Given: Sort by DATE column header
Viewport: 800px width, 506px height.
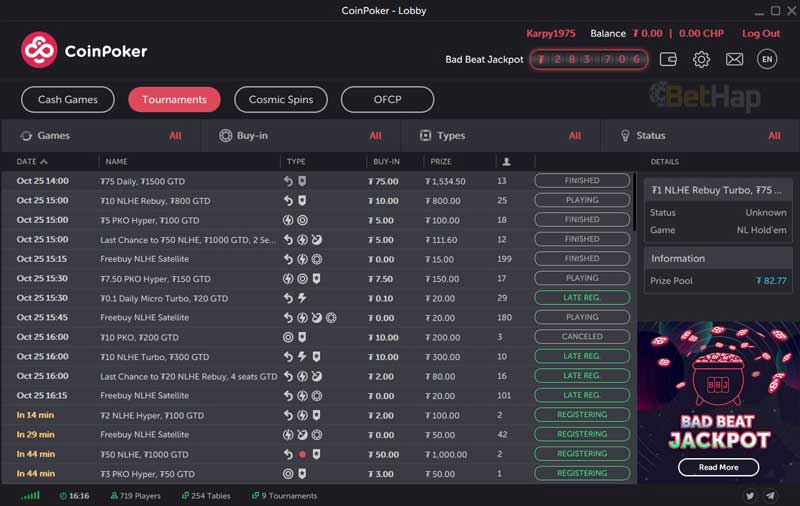Looking at the screenshot, I should (x=32, y=162).
